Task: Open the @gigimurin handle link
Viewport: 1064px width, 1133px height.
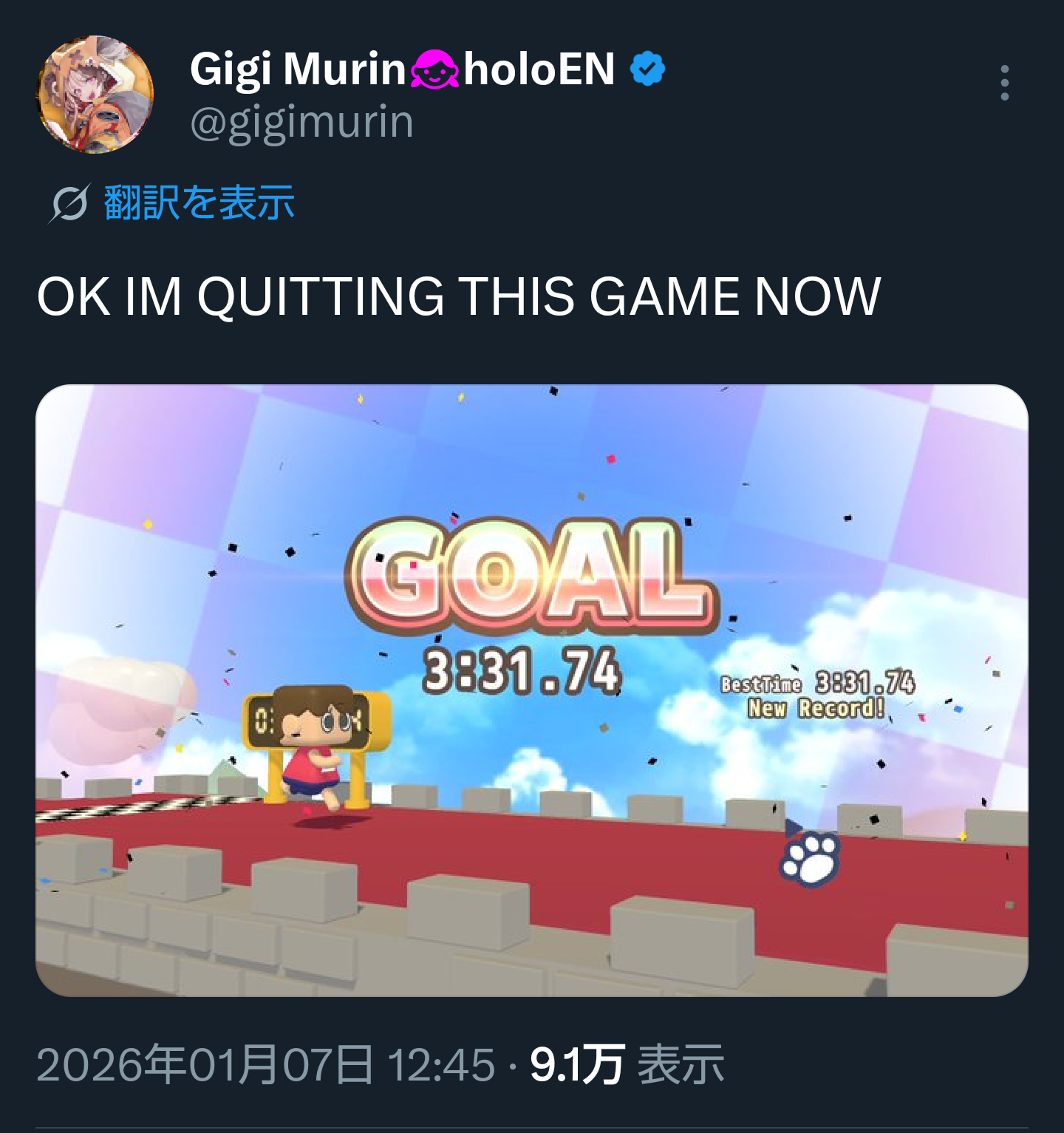Action: [301, 121]
